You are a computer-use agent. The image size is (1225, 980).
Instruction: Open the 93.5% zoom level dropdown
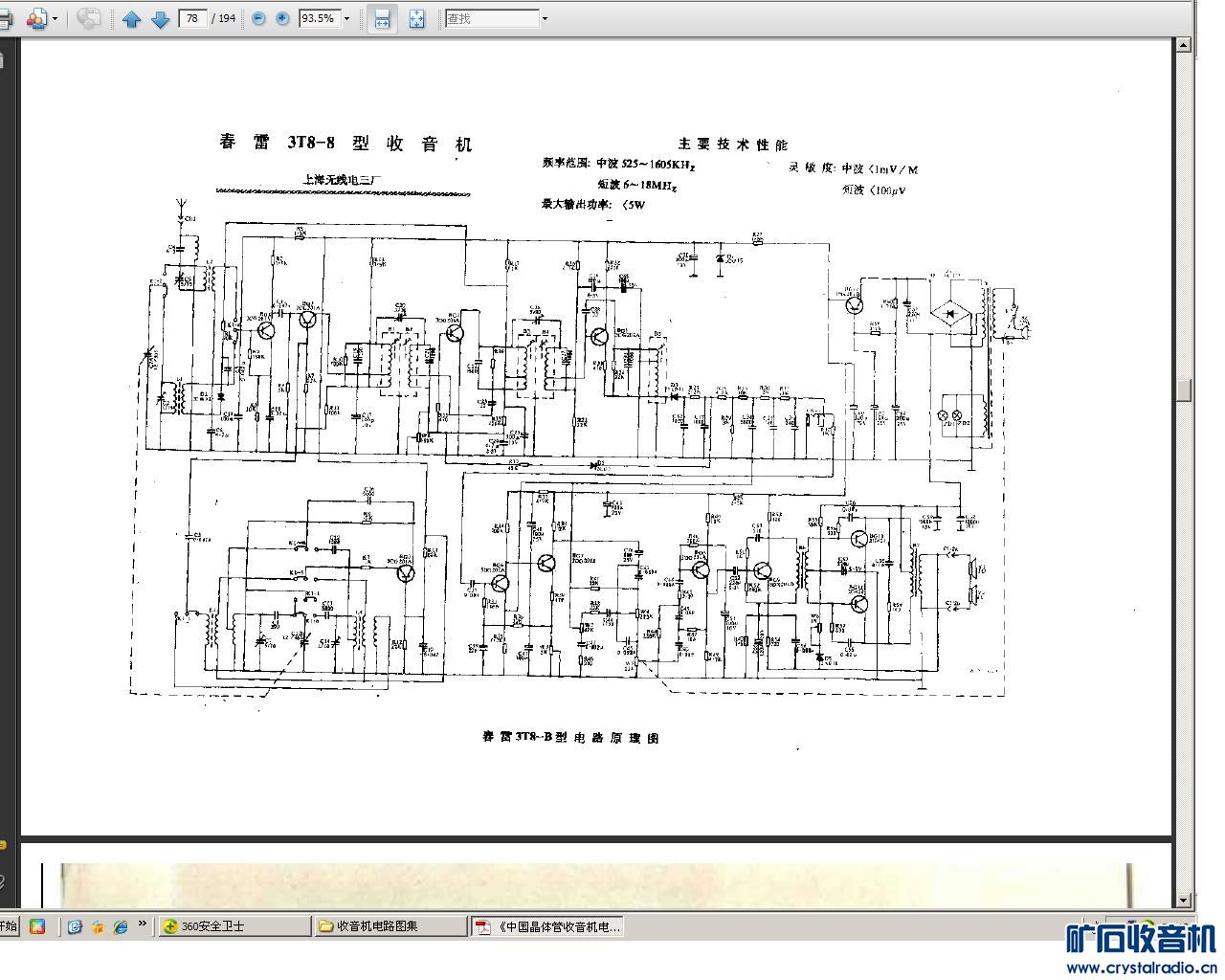[x=346, y=18]
